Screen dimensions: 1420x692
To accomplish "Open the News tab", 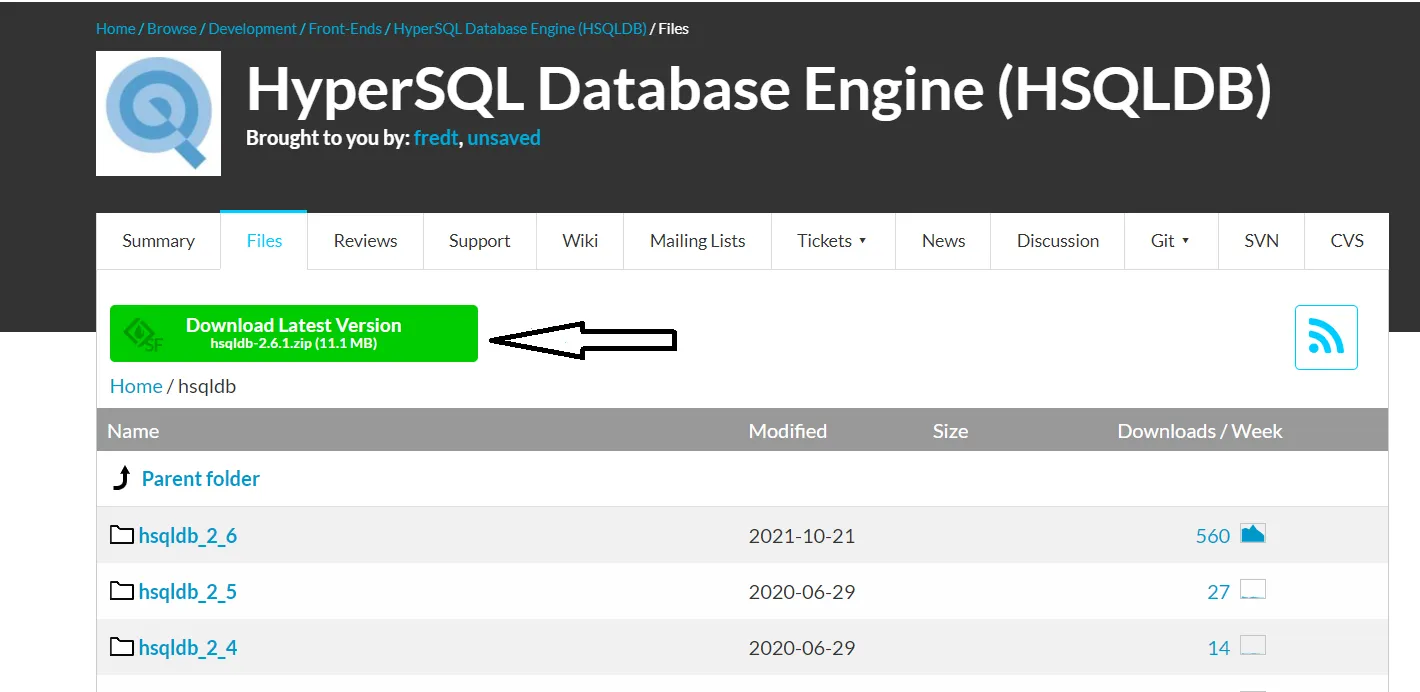I will [x=943, y=241].
